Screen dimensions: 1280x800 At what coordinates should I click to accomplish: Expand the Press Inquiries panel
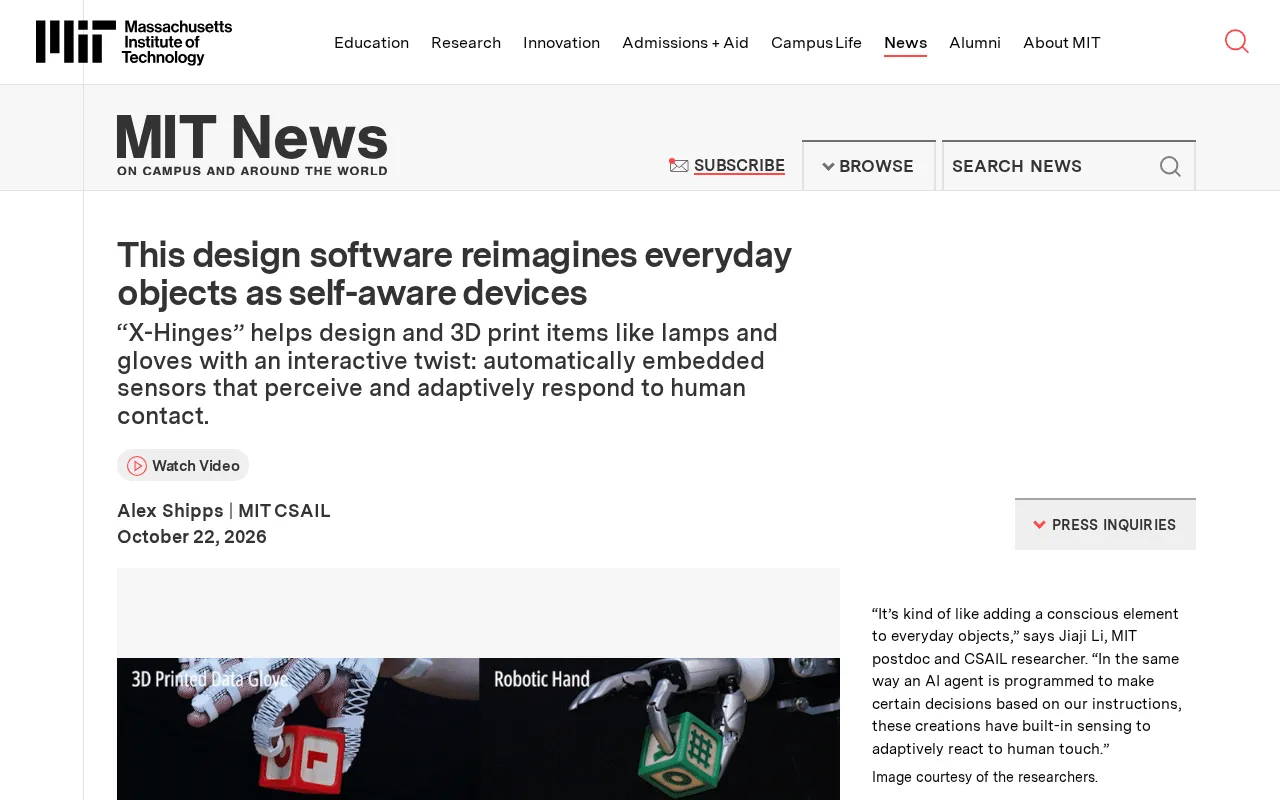pyautogui.click(x=1105, y=525)
